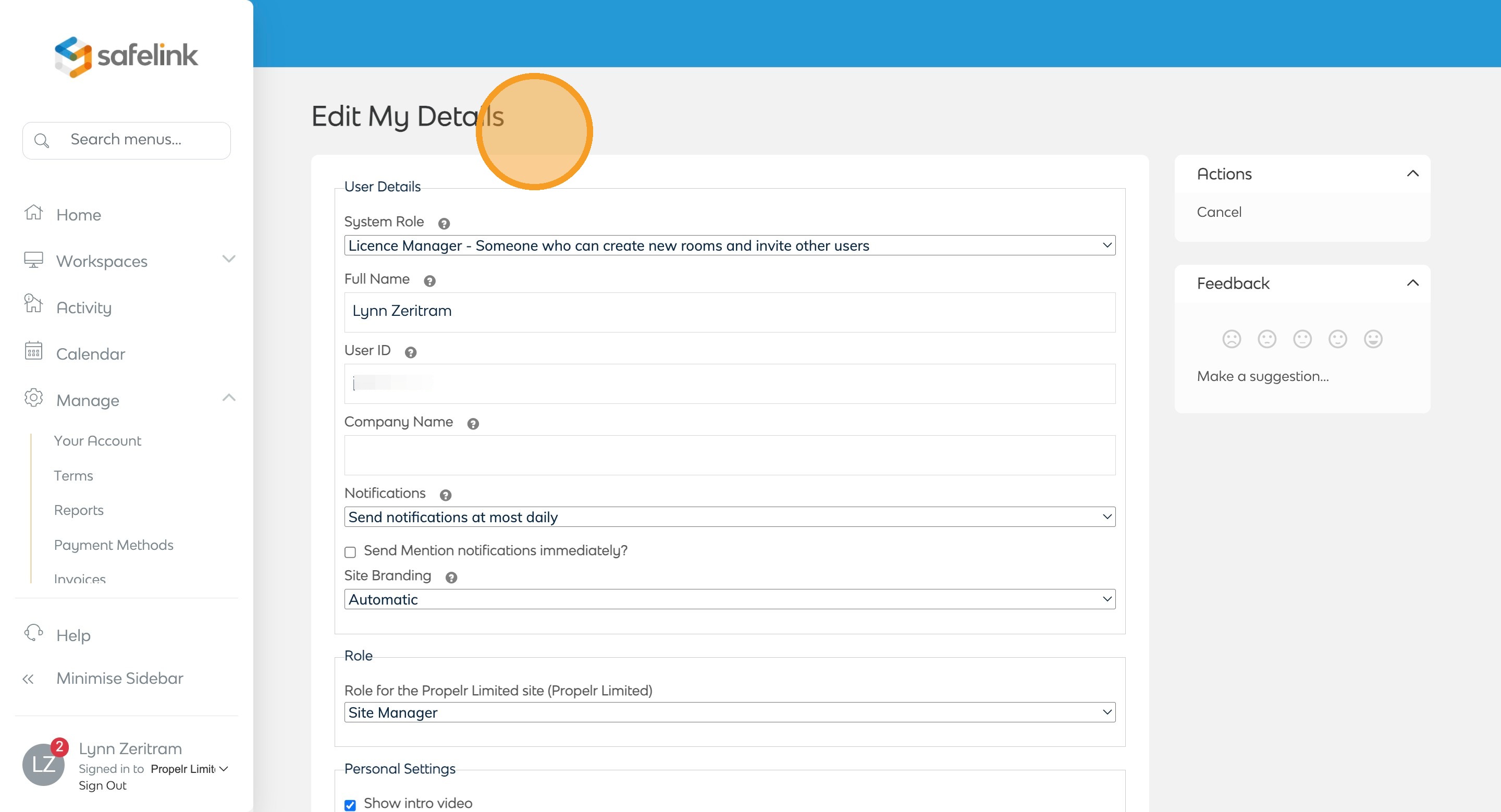The height and width of the screenshot is (812, 1501).
Task: Expand the Workspaces menu chevron
Action: pyautogui.click(x=228, y=259)
